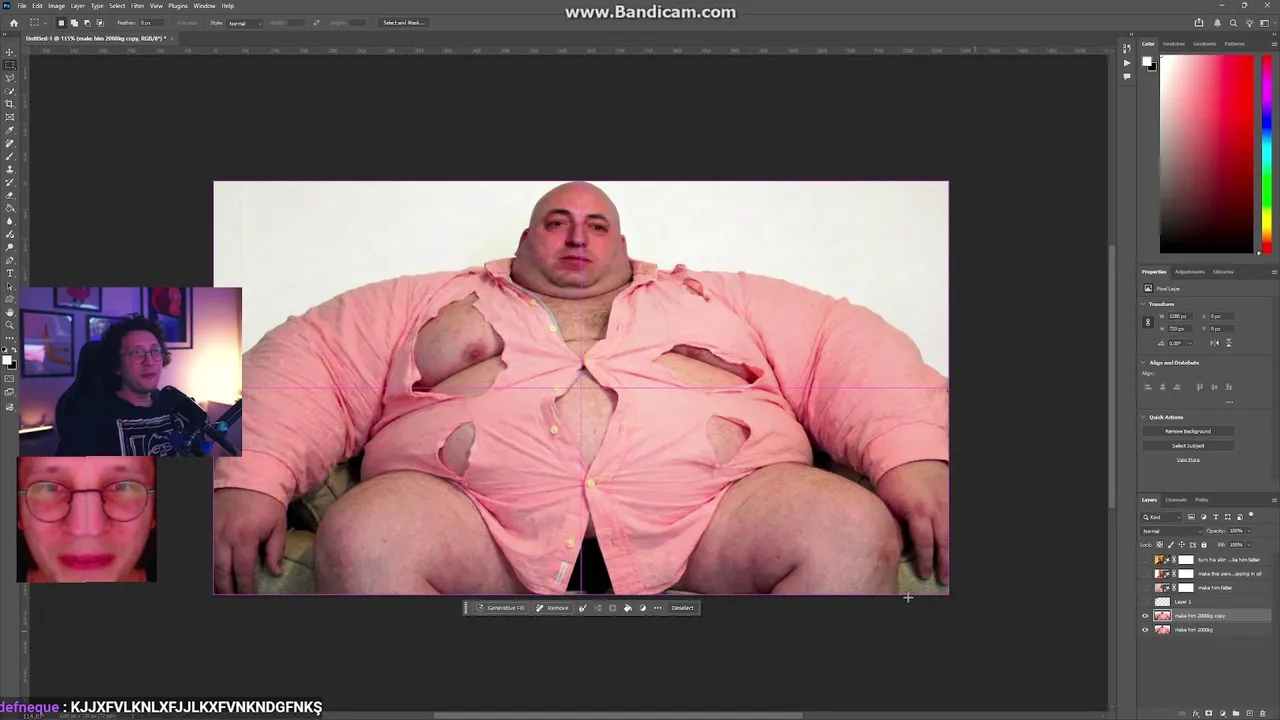Open the Opacity value dropdown
The image size is (1280, 720).
tap(1250, 531)
